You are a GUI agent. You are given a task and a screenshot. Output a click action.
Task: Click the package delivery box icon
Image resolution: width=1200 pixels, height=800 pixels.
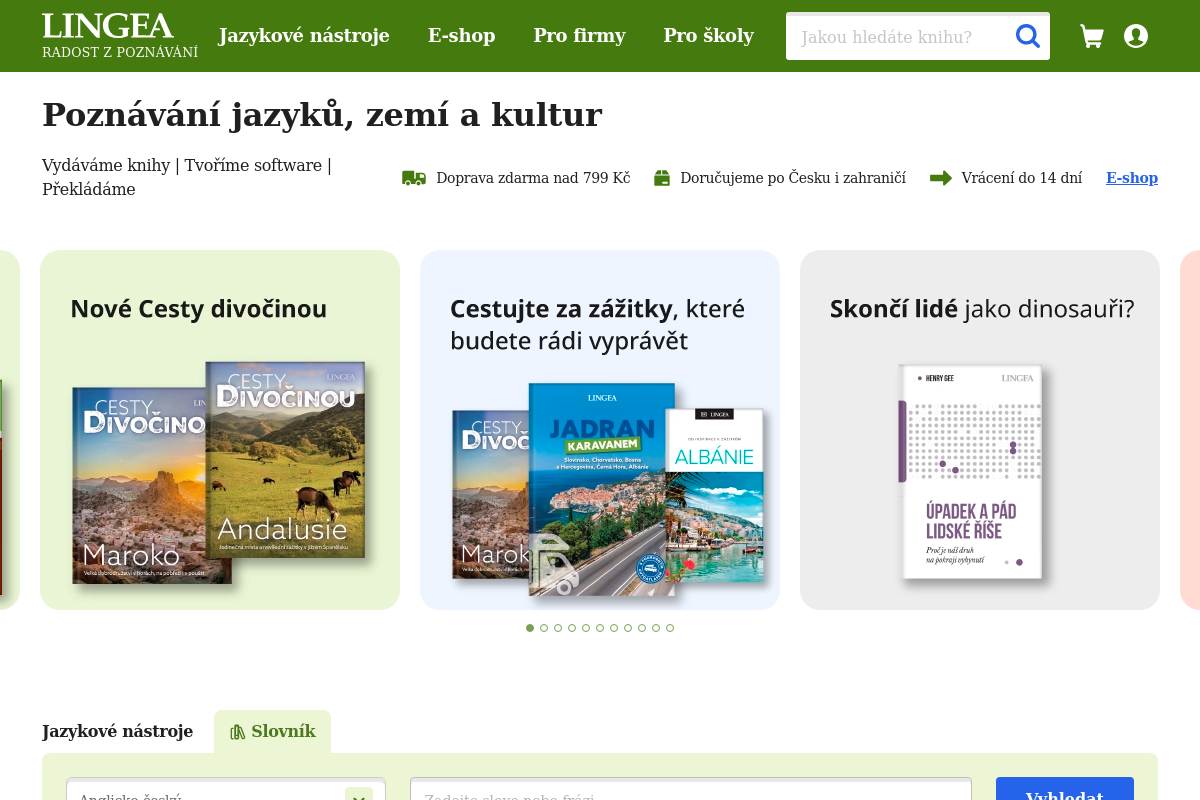pyautogui.click(x=662, y=178)
